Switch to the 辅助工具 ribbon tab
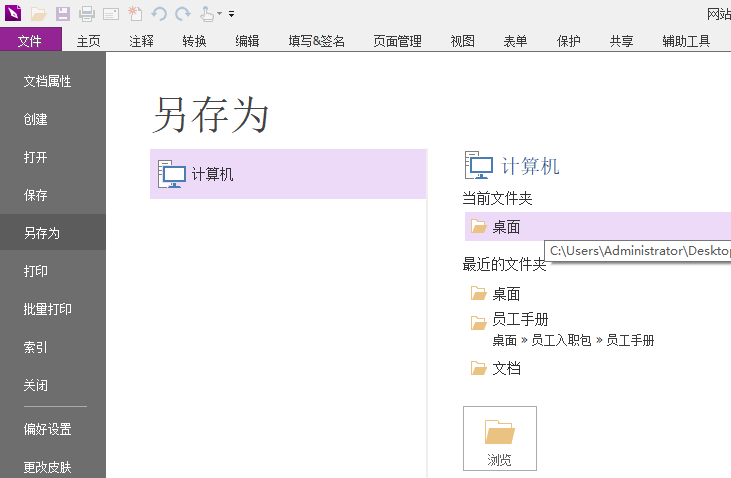Image resolution: width=731 pixels, height=478 pixels. click(x=686, y=41)
